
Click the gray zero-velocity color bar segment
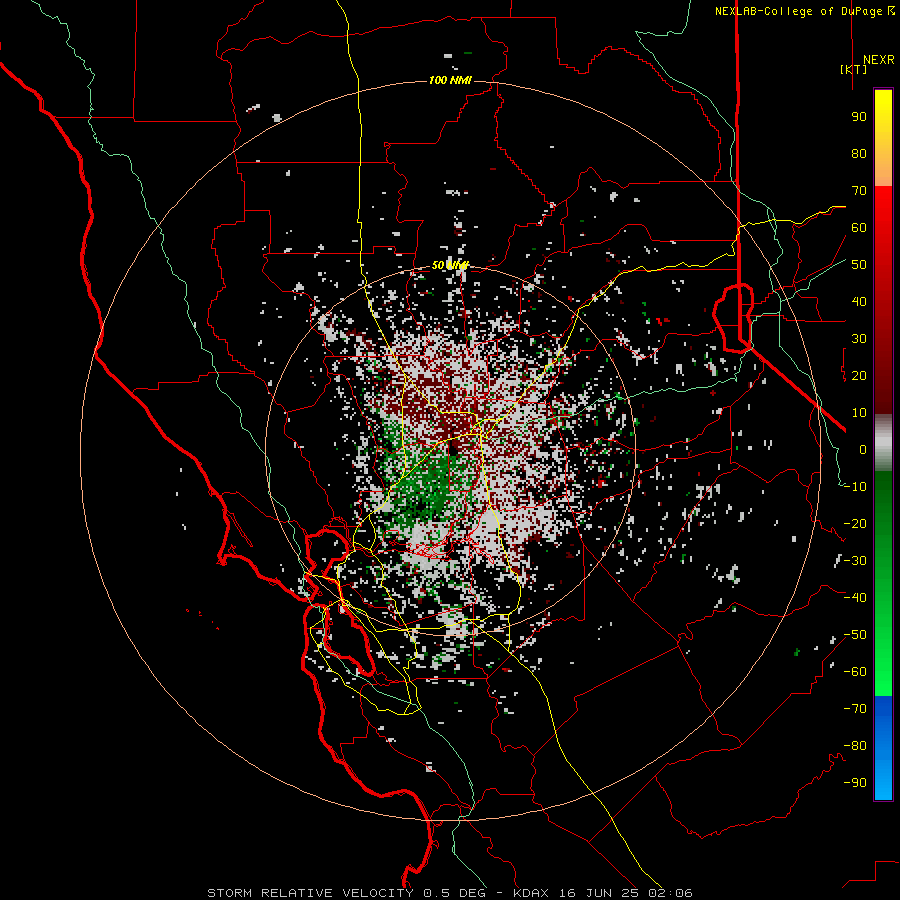(883, 443)
